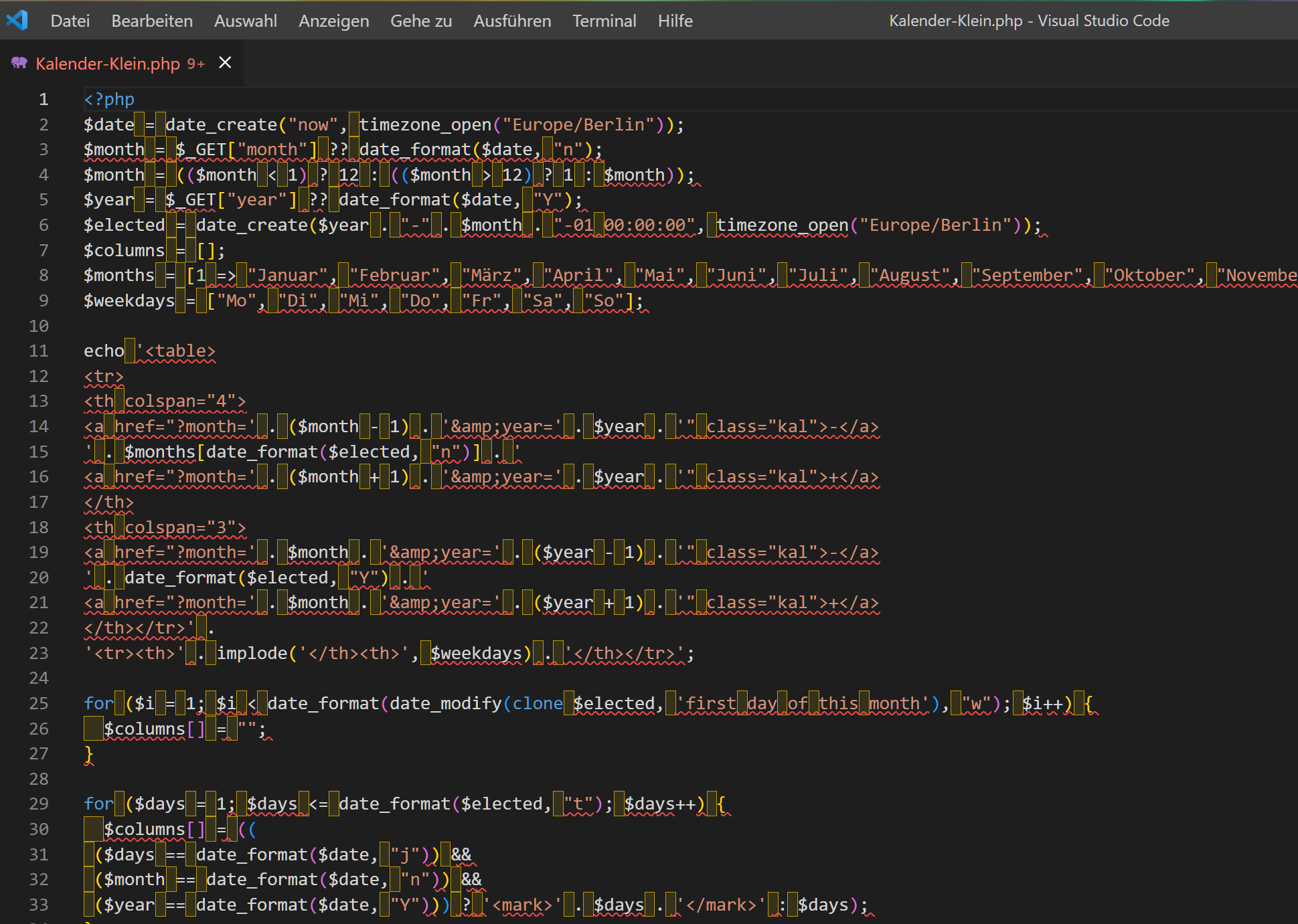Viewport: 1298px width, 924px height.
Task: Open the Anzeigen menu
Action: point(333,21)
